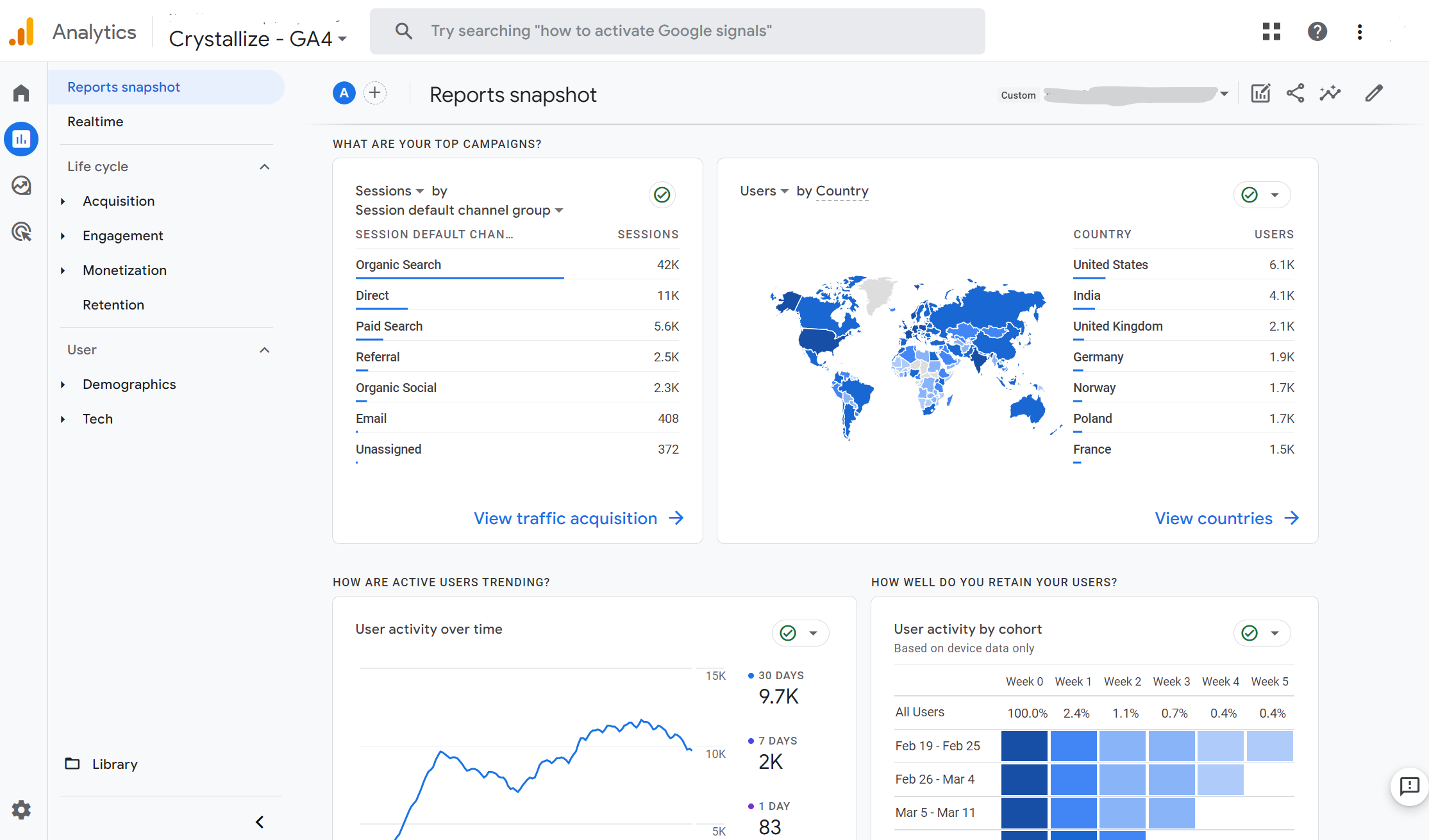Open the Insights sparkline icon

[1330, 94]
